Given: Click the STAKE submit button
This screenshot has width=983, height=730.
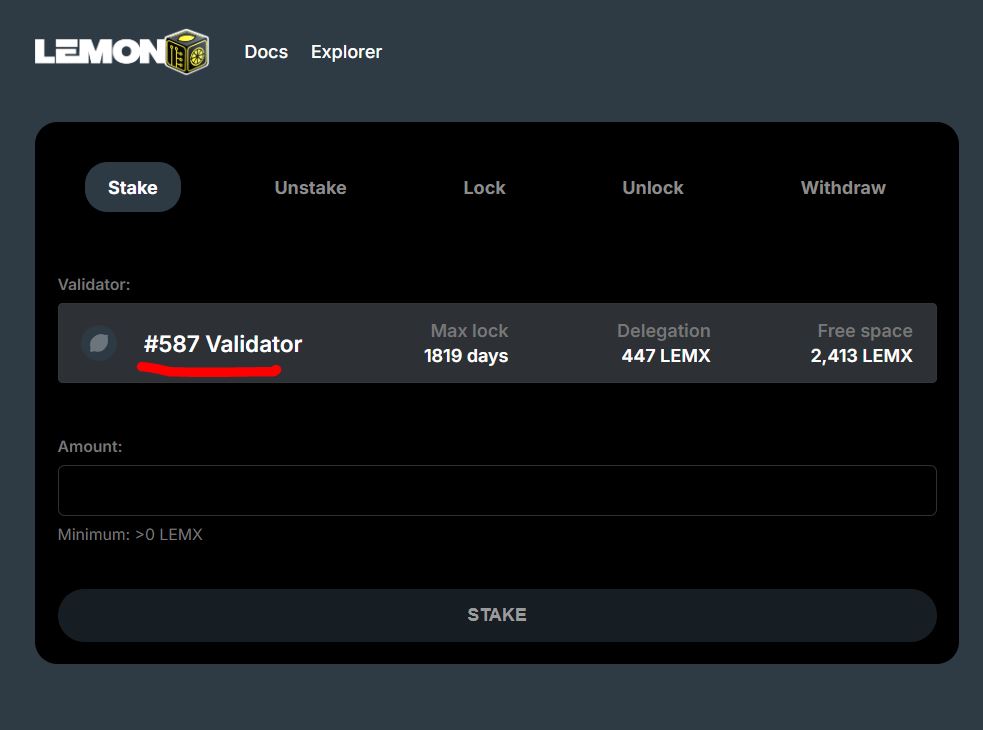Looking at the screenshot, I should tap(497, 615).
